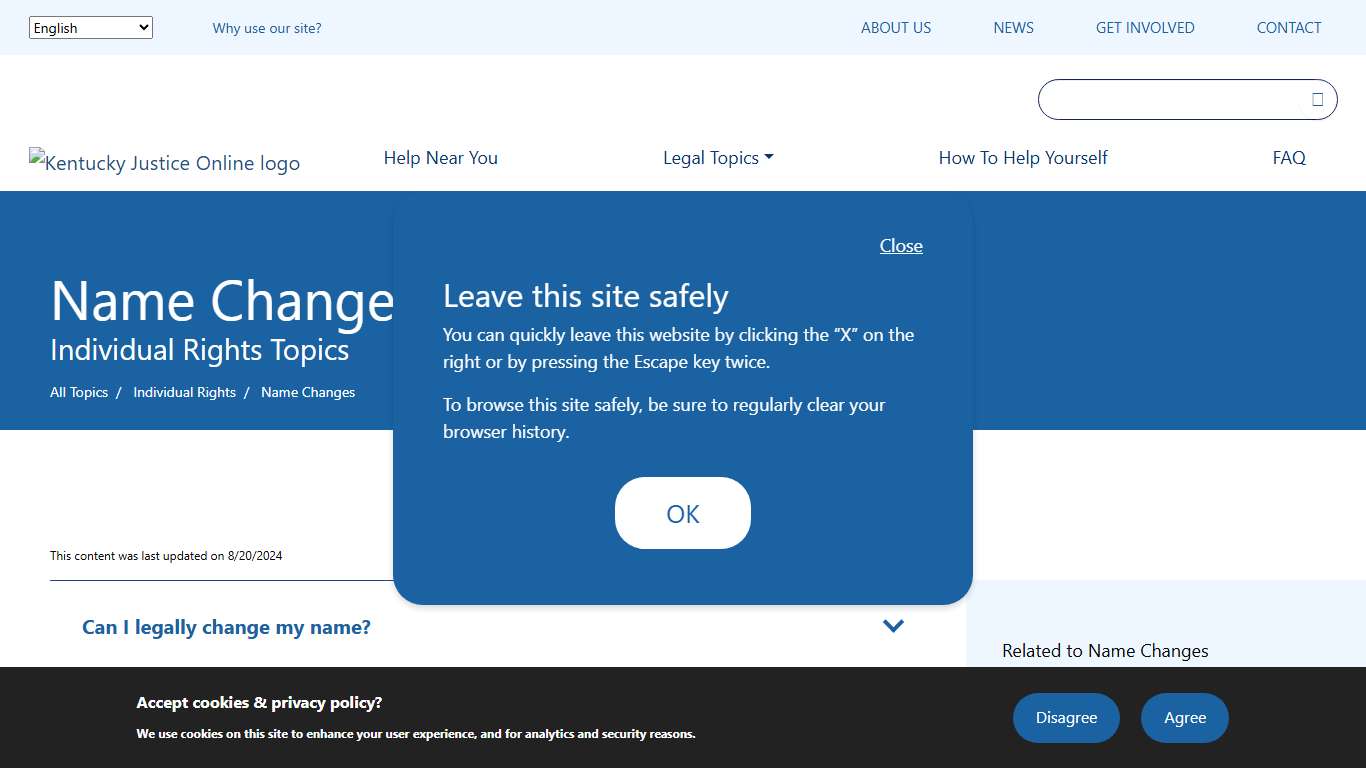Open Individual Rights from the breadcrumb
Image resolution: width=1366 pixels, height=768 pixels.
[184, 392]
